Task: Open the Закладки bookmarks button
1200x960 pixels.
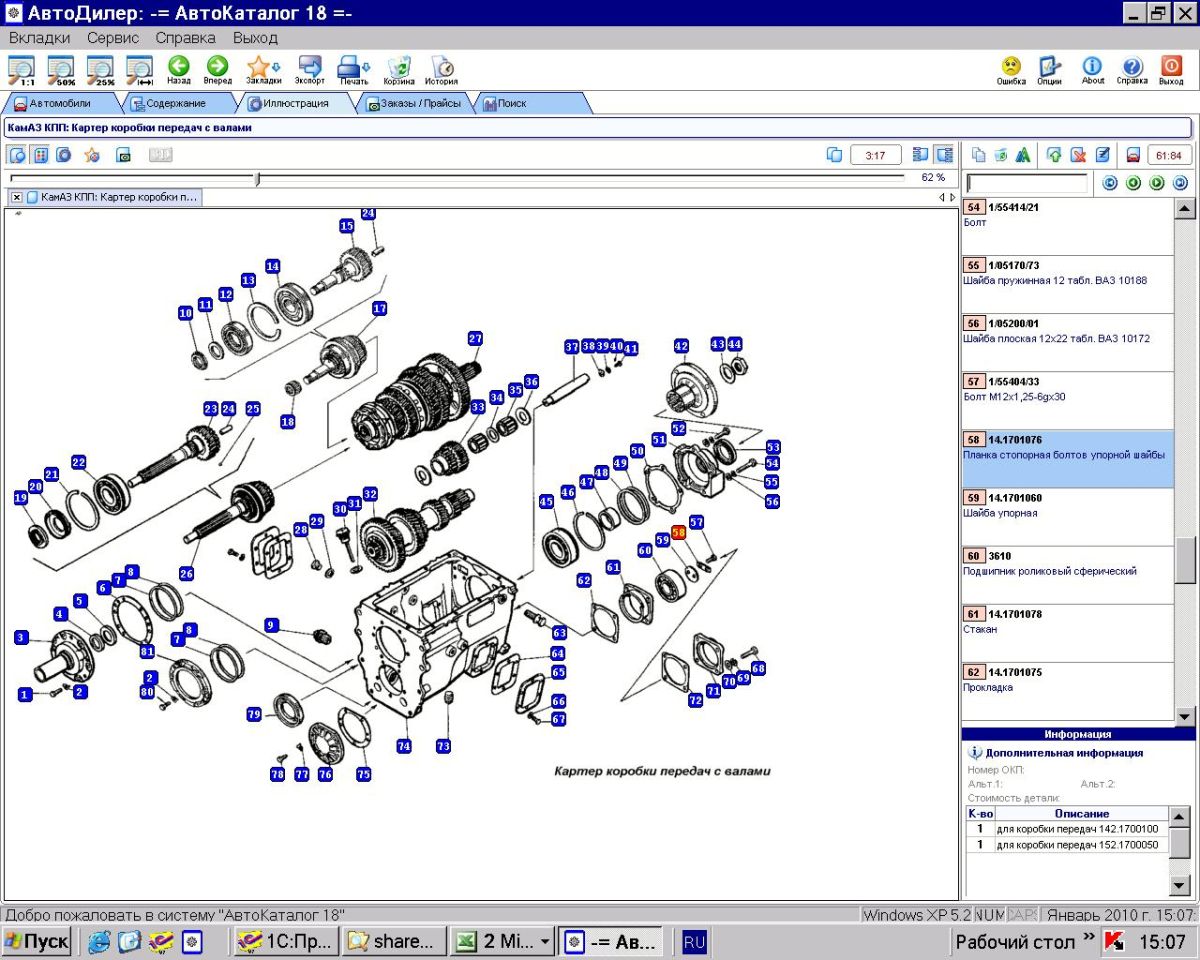Action: click(x=263, y=70)
